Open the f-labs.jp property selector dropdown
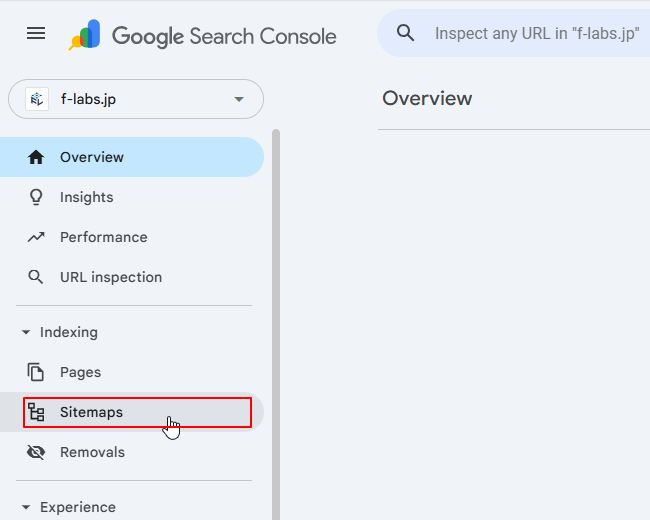This screenshot has width=650, height=520. pos(136,99)
